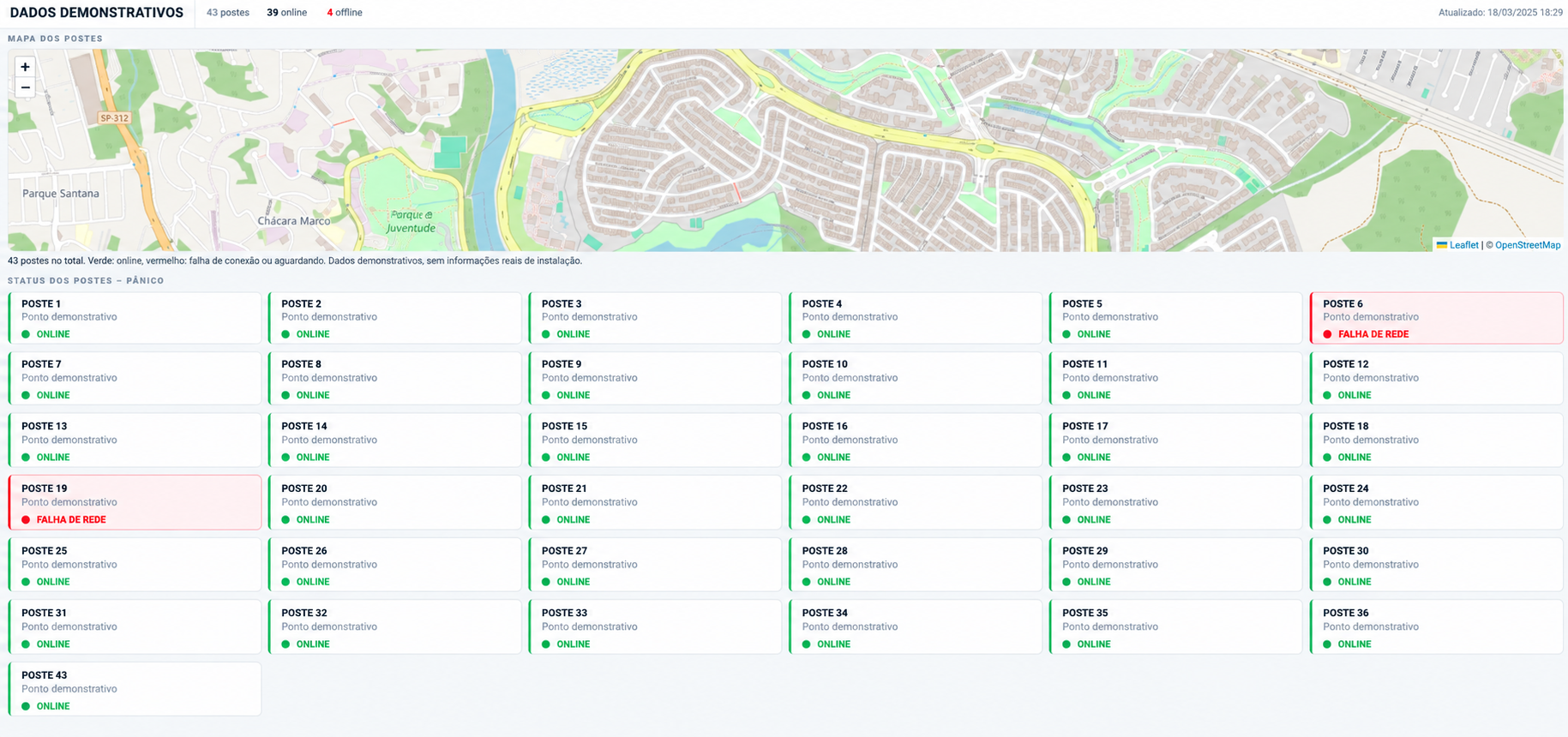This screenshot has width=1568, height=737.
Task: Click 'FALHA DE REDE' text on POSTE 6
Action: click(1373, 334)
